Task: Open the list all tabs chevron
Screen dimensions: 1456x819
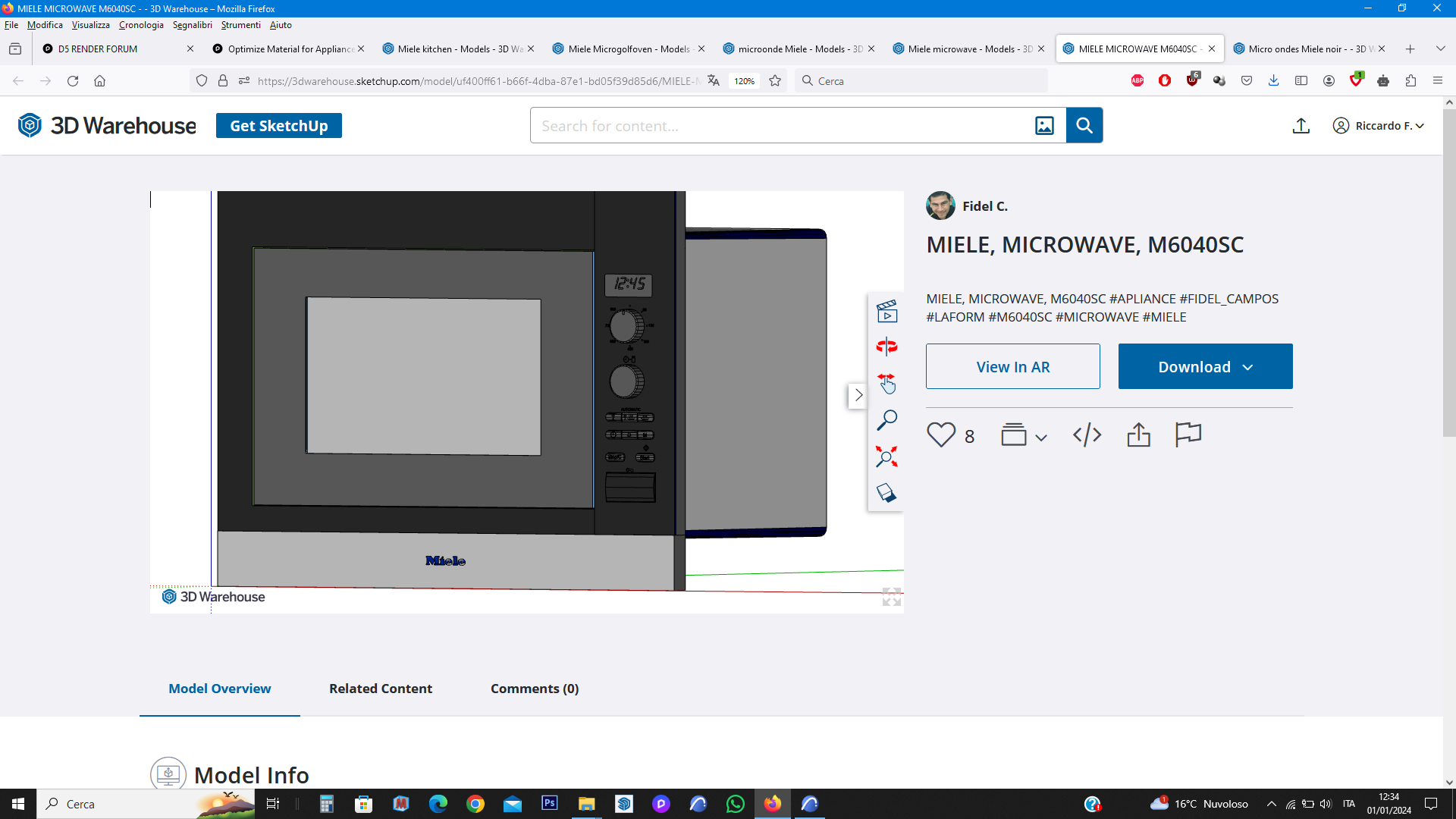Action: coord(1440,49)
